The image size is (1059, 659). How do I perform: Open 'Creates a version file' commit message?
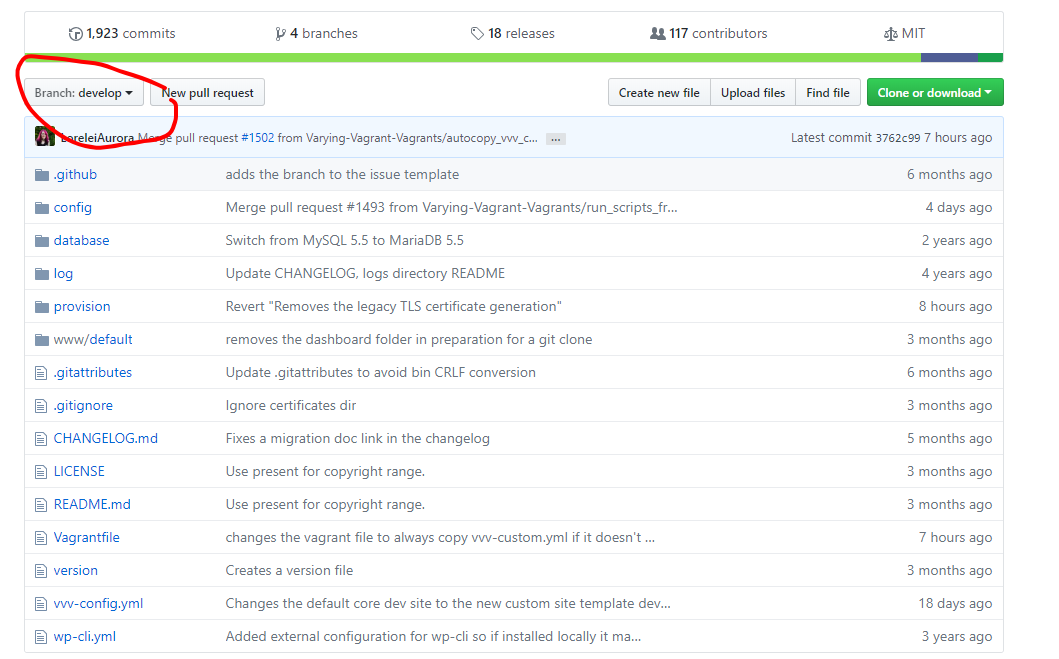[x=289, y=571]
